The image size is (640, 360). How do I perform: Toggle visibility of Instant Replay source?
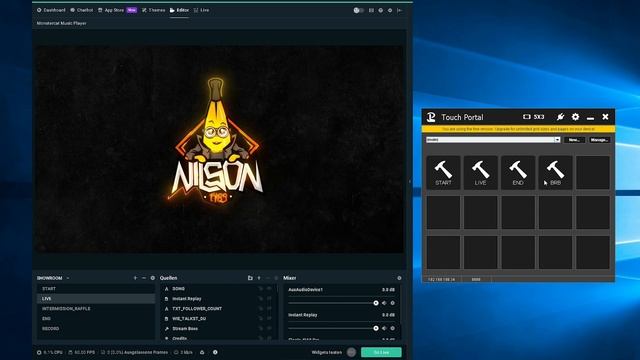269,299
